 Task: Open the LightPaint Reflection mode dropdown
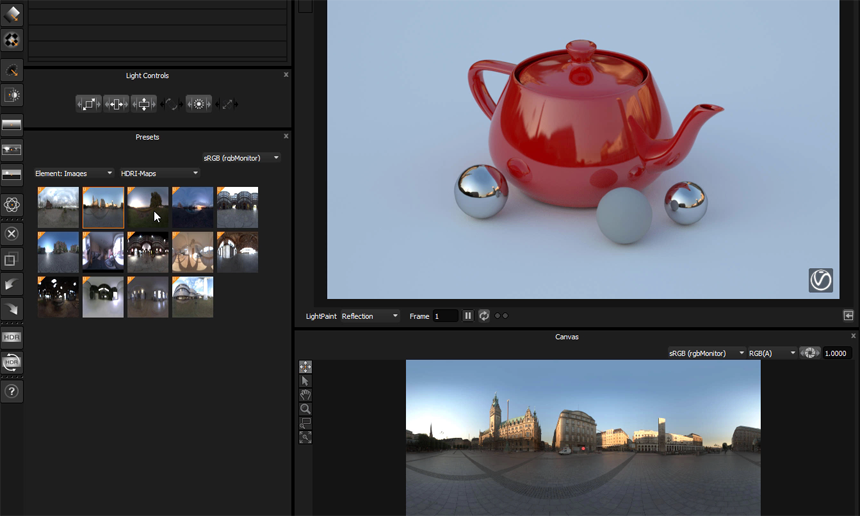tap(370, 316)
